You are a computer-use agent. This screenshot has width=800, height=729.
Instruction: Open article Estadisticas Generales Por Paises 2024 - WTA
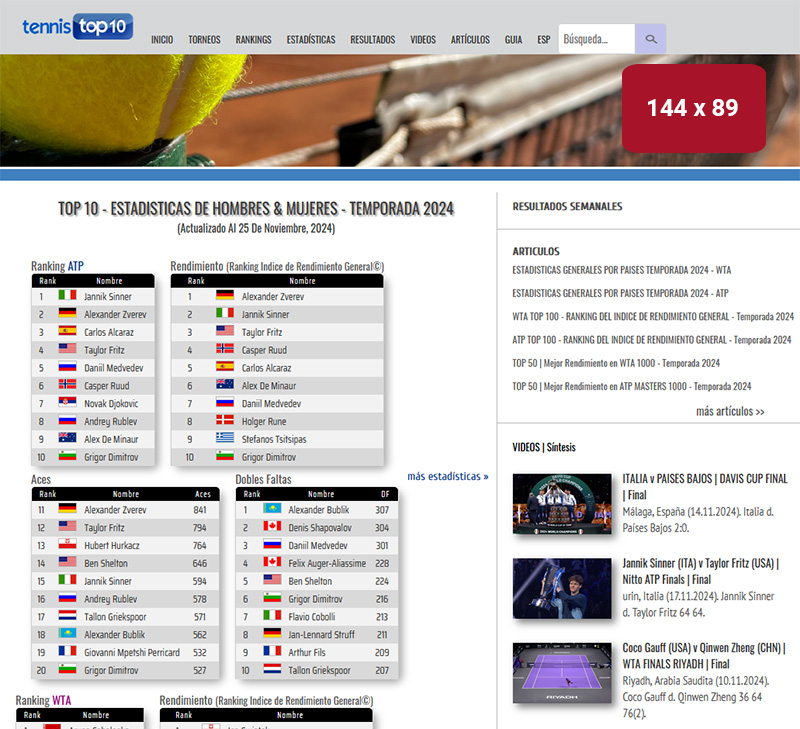tap(621, 270)
